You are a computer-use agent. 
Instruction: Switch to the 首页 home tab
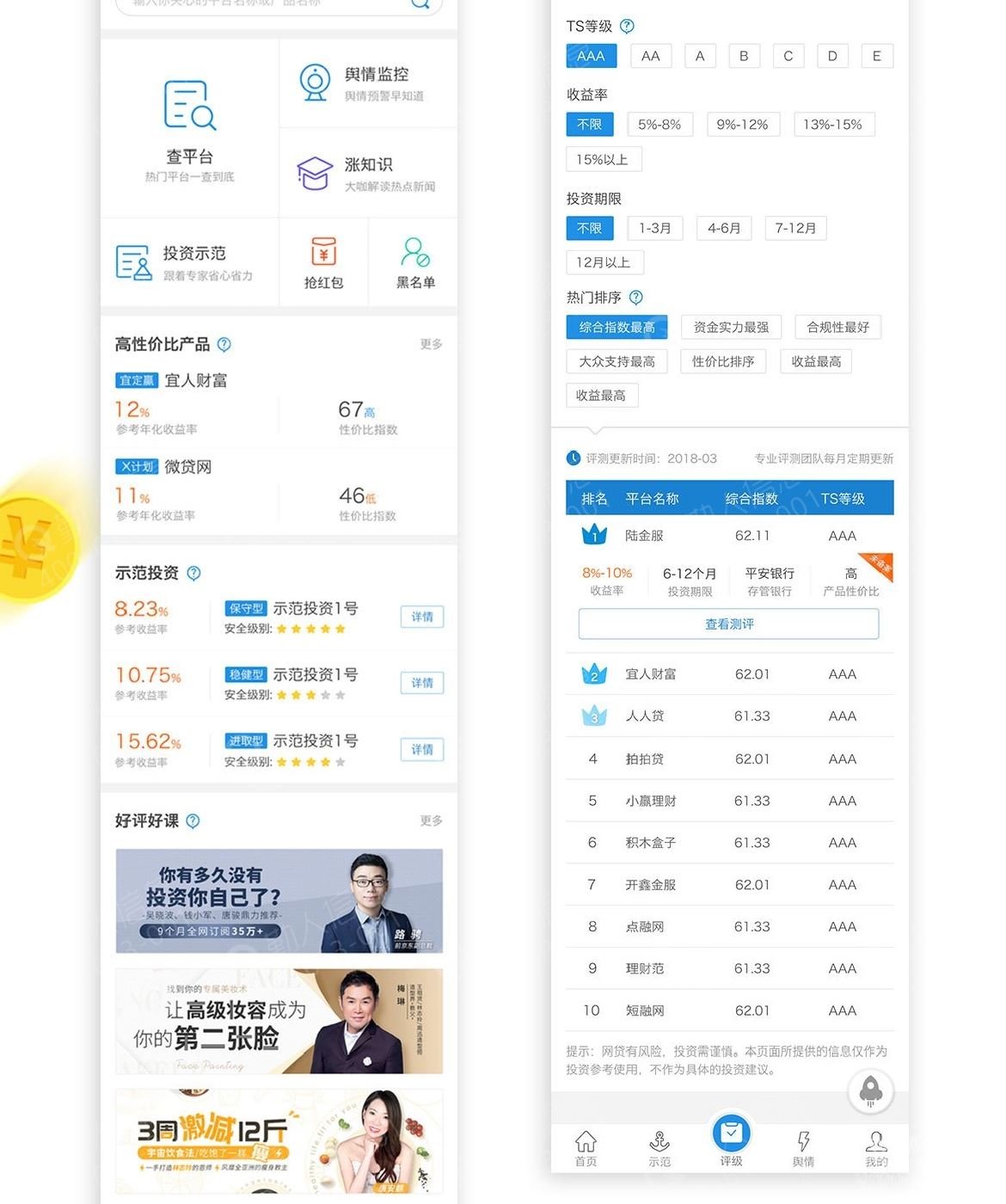coord(586,1147)
